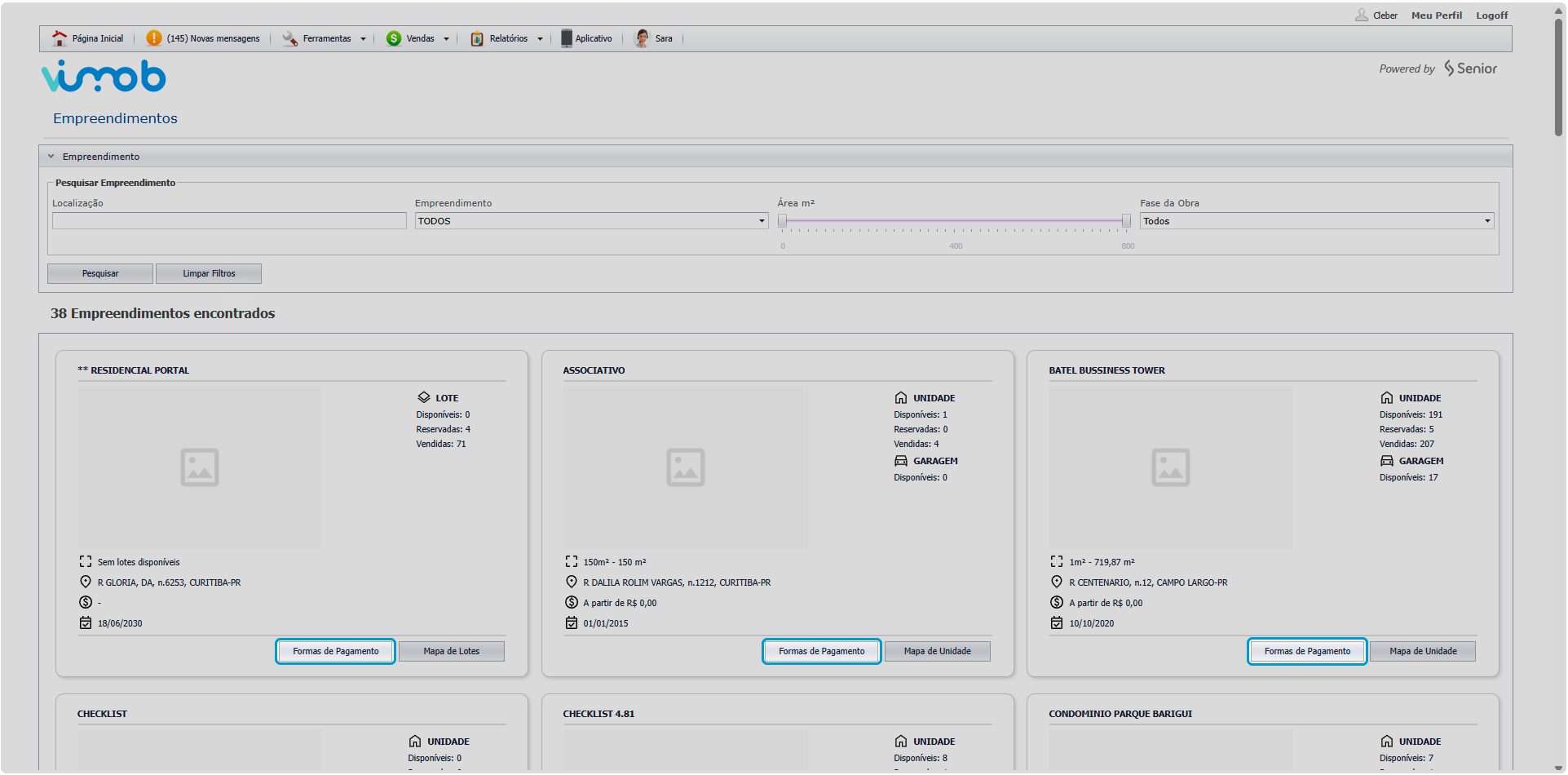Open Meu Perfil in the top bar
The width and height of the screenshot is (1568, 775).
1436,15
